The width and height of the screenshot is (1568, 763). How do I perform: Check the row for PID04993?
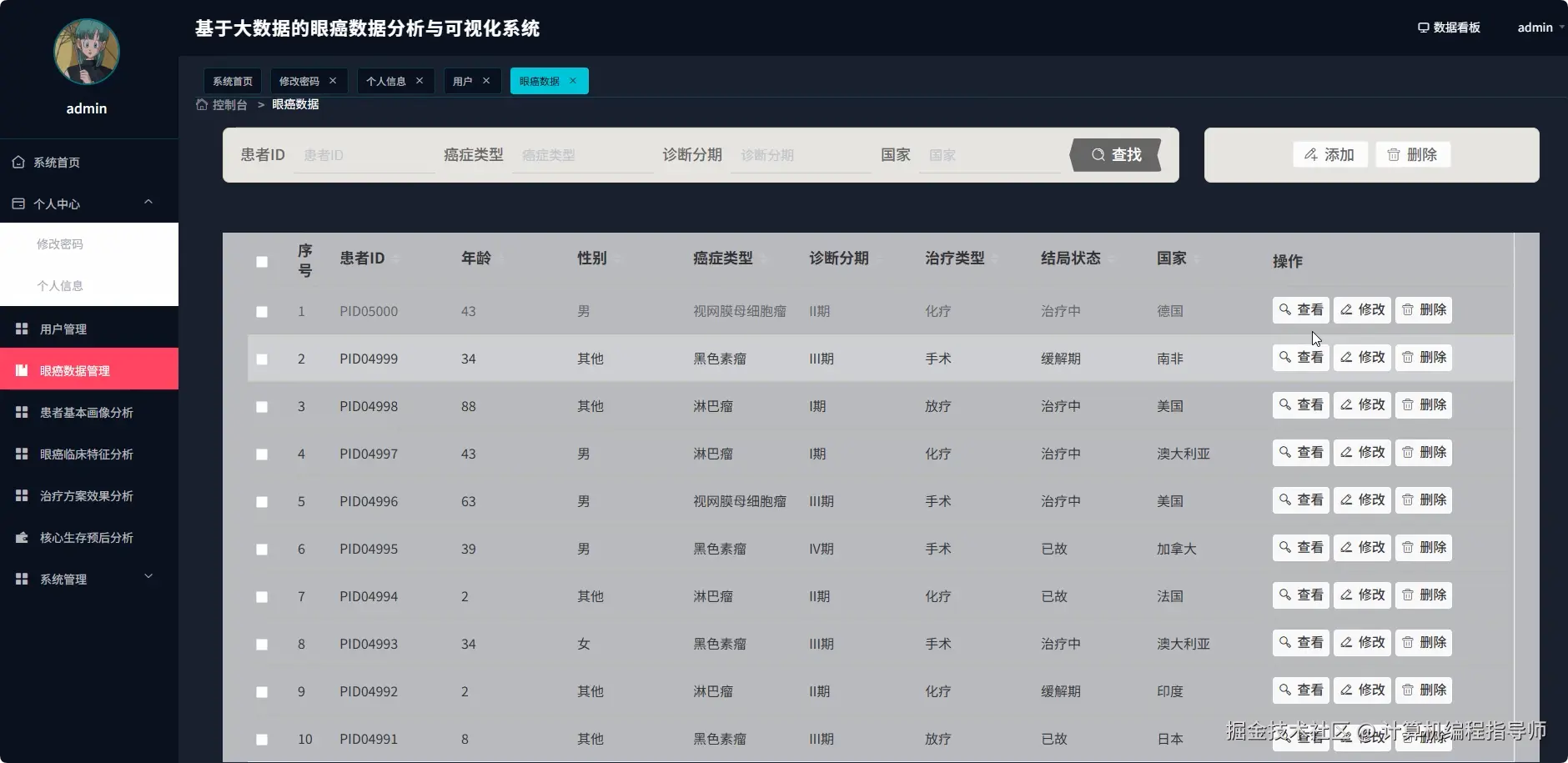pos(262,645)
